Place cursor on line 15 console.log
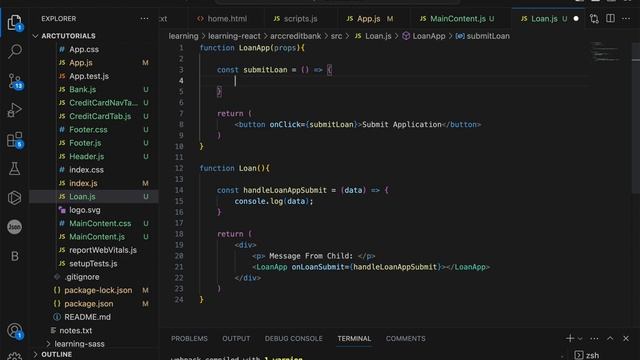This screenshot has width=640, height=360. tap(273, 201)
